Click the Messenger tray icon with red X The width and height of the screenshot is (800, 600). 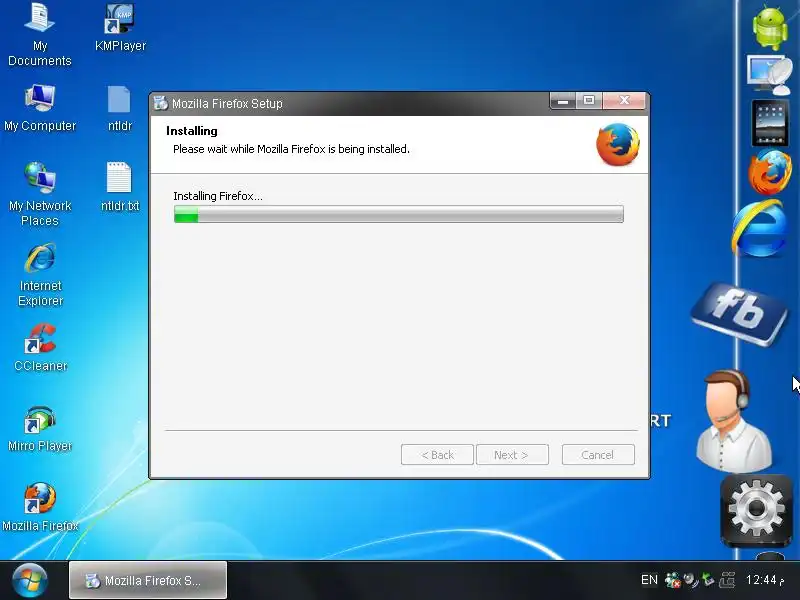[672, 580]
